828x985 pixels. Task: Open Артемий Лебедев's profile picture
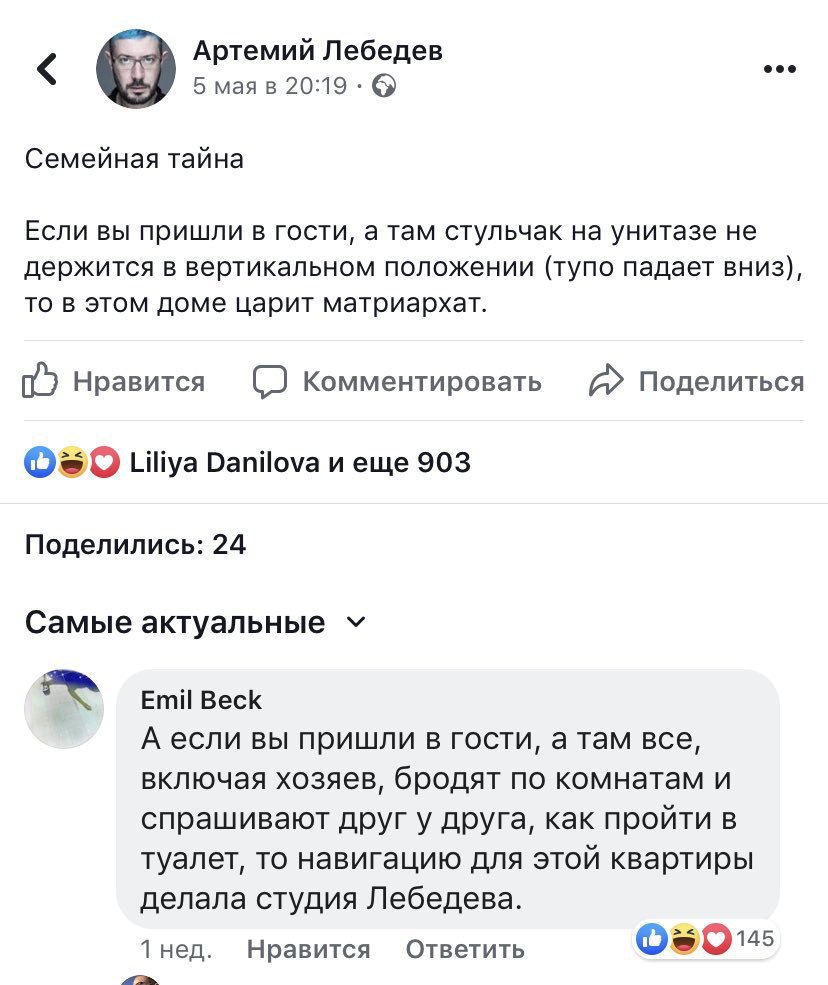coord(135,68)
